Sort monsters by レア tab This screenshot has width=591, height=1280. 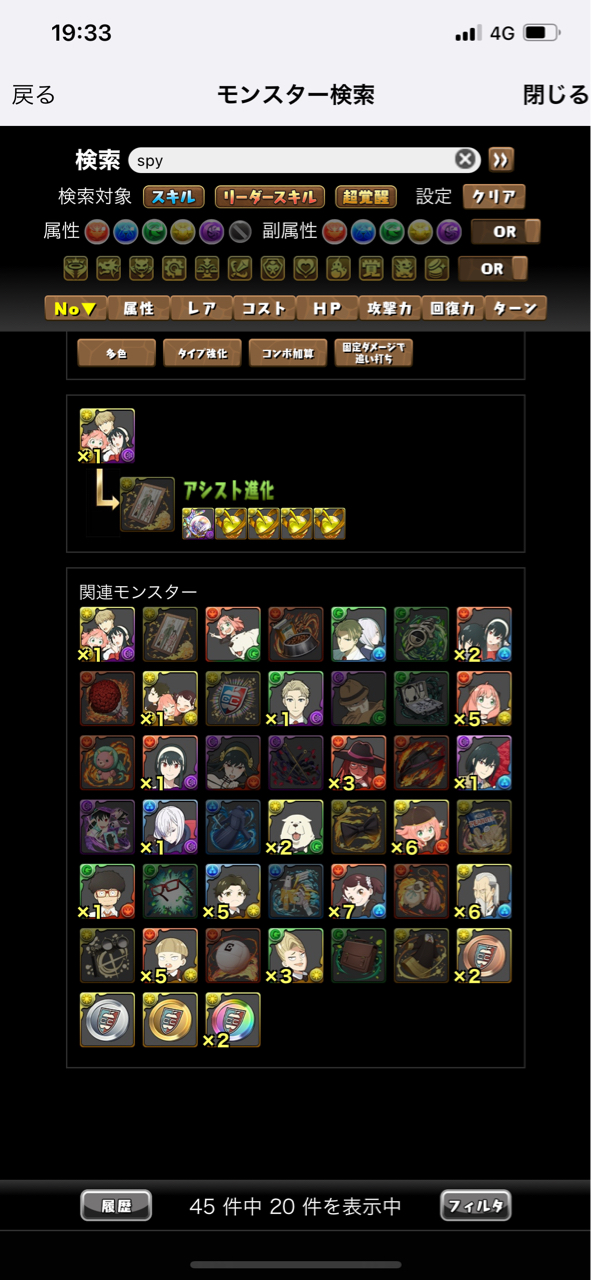point(202,308)
